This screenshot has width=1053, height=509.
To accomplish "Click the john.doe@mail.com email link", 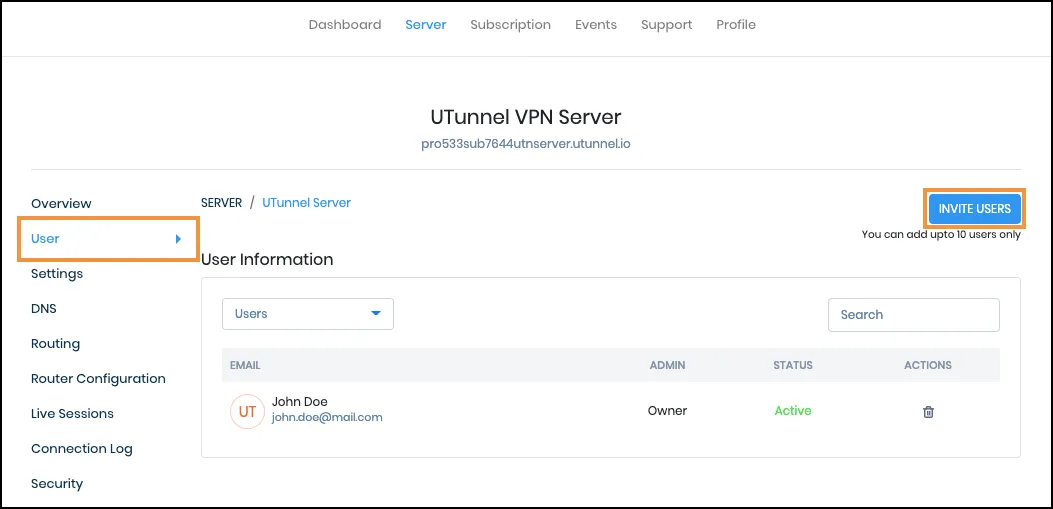I will click(x=327, y=417).
